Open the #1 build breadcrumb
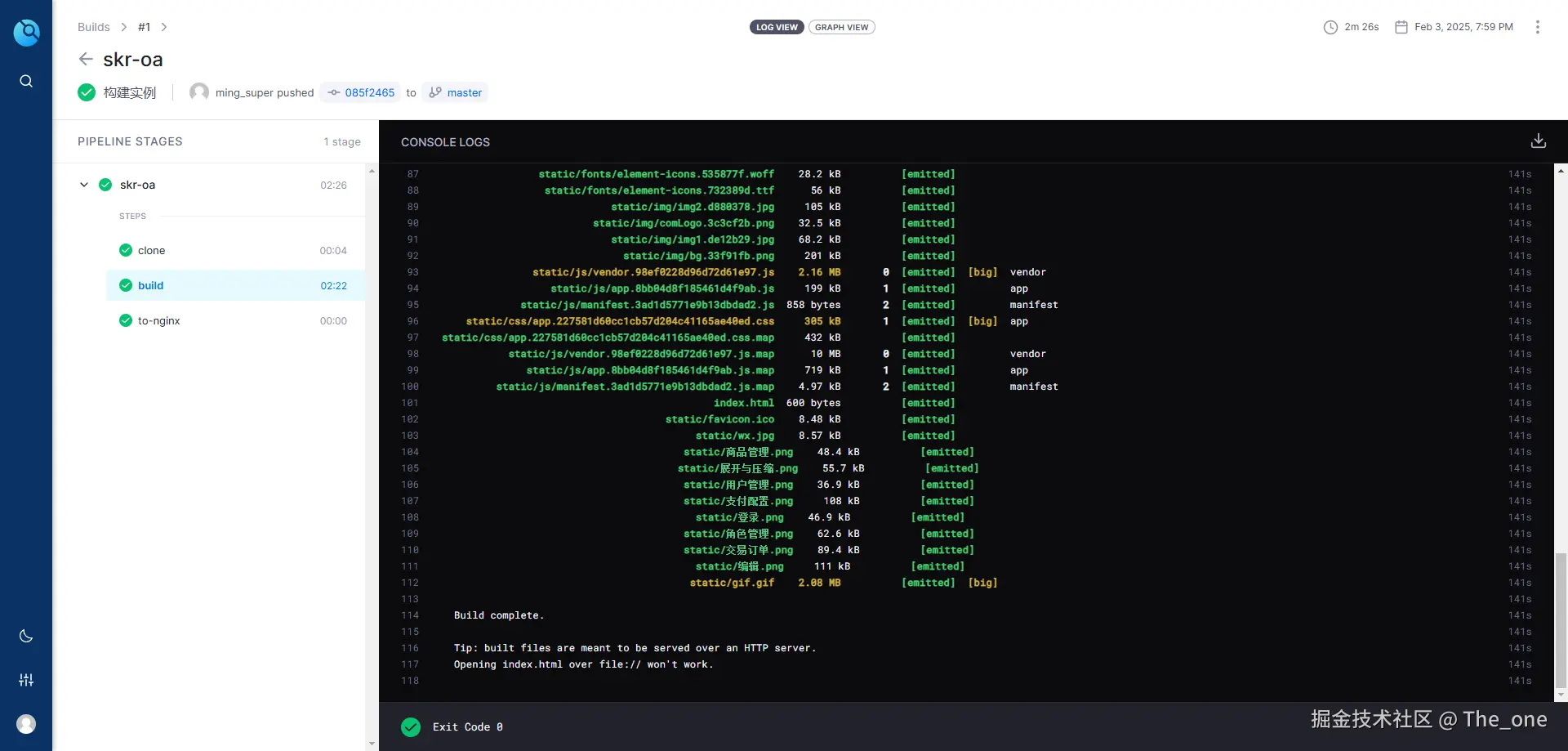 click(145, 27)
